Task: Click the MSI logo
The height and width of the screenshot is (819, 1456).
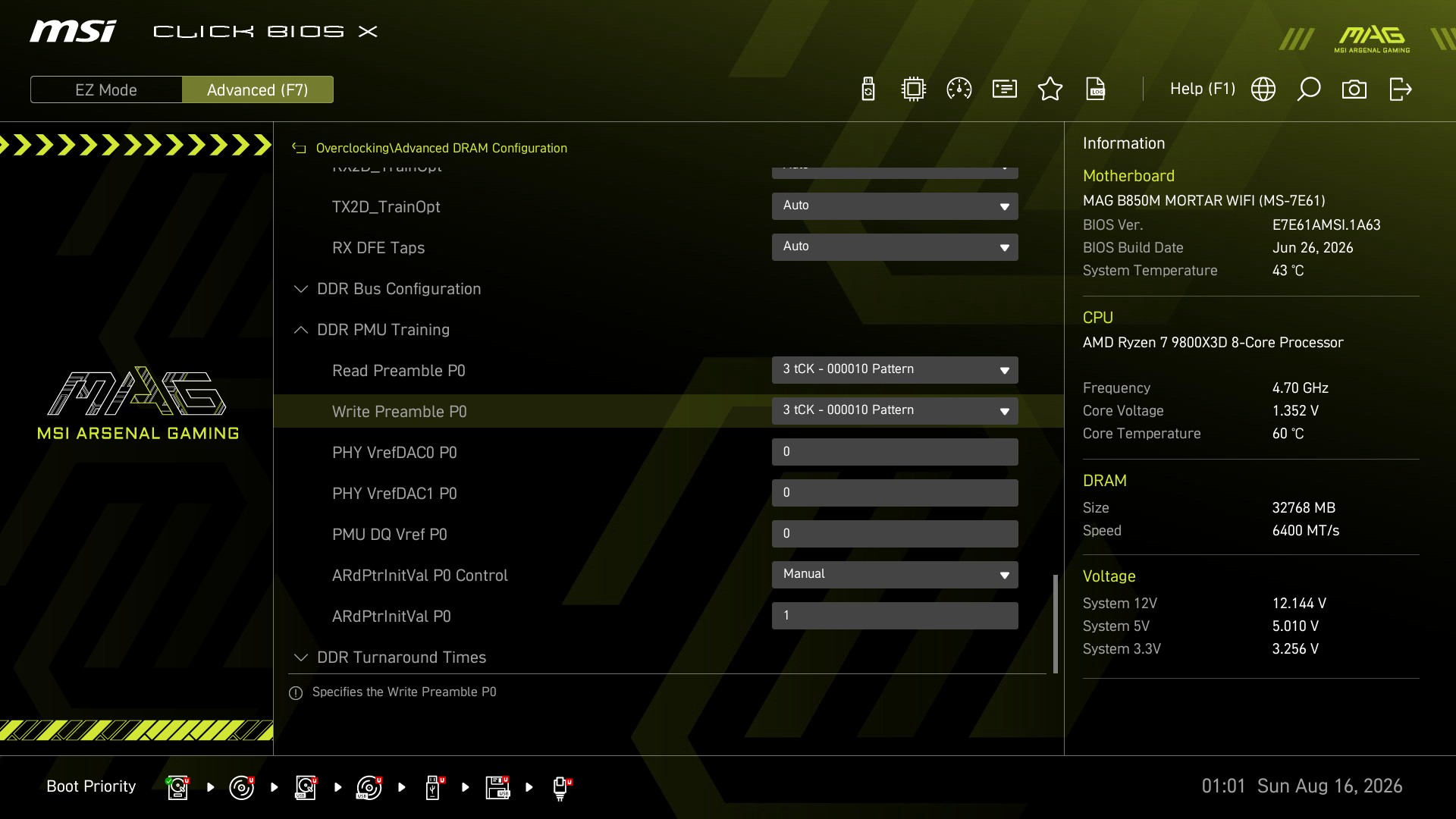Action: coord(73,31)
